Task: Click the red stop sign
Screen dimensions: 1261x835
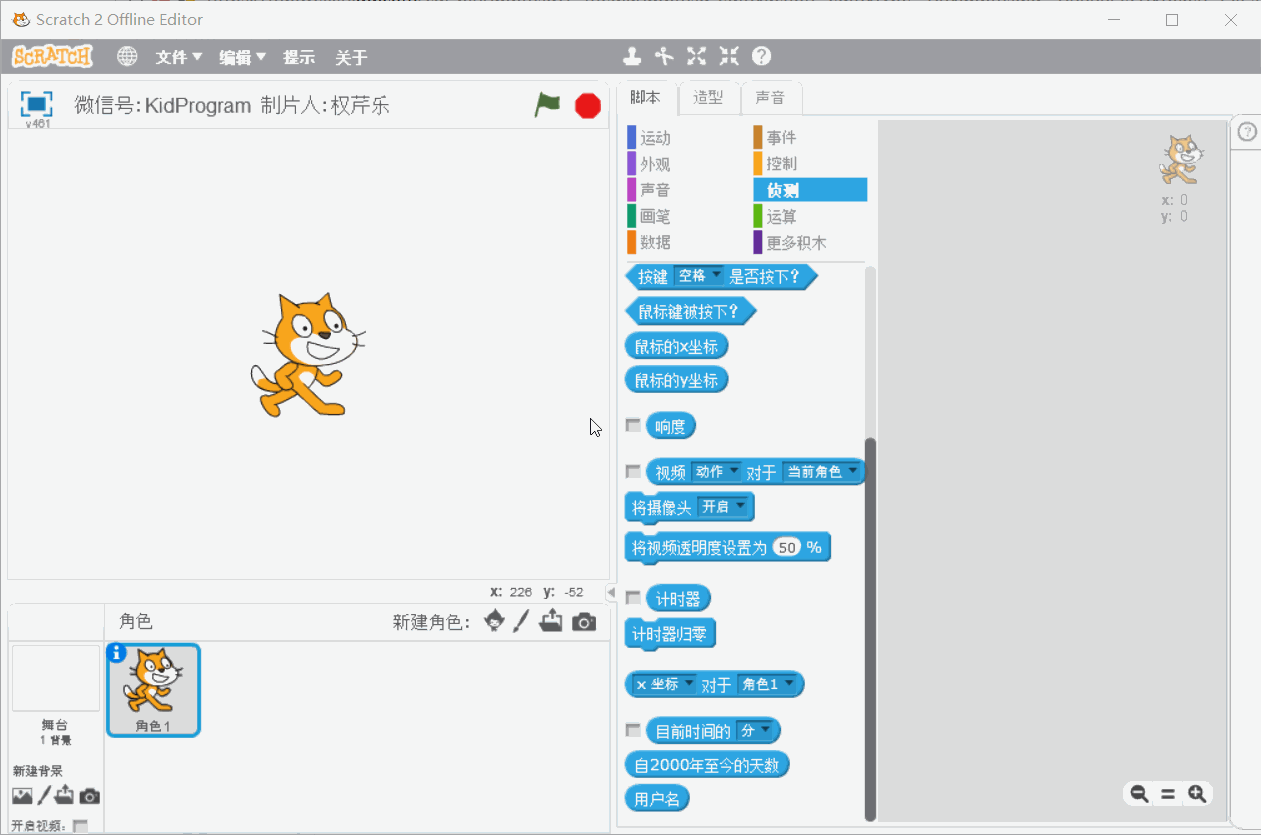Action: point(588,105)
